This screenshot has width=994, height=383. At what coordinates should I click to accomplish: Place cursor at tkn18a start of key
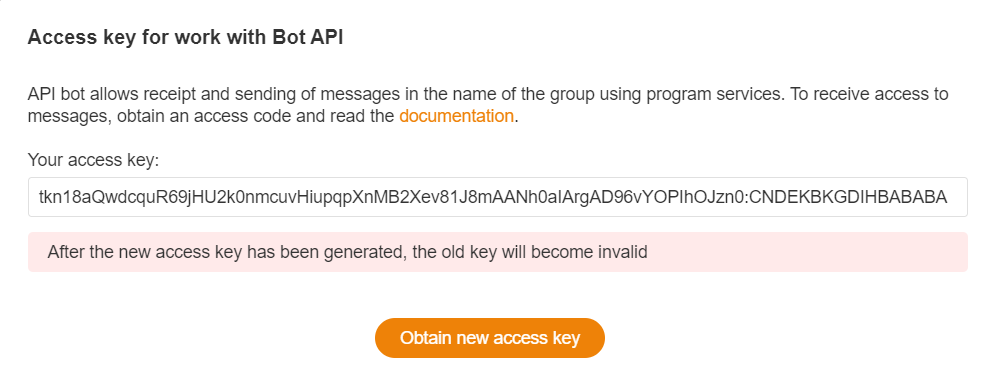tap(39, 197)
